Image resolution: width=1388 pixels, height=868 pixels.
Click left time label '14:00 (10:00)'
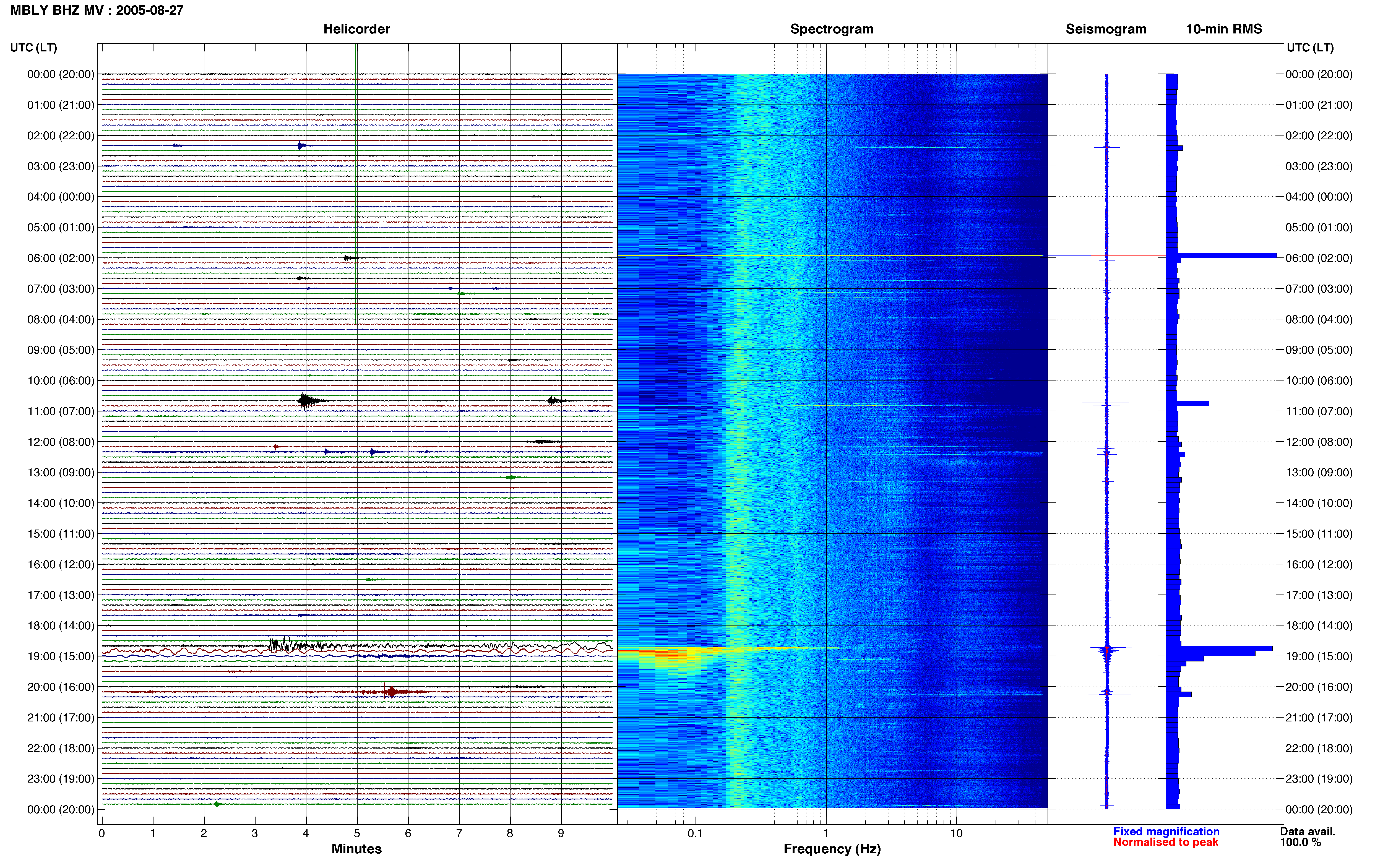61,503
